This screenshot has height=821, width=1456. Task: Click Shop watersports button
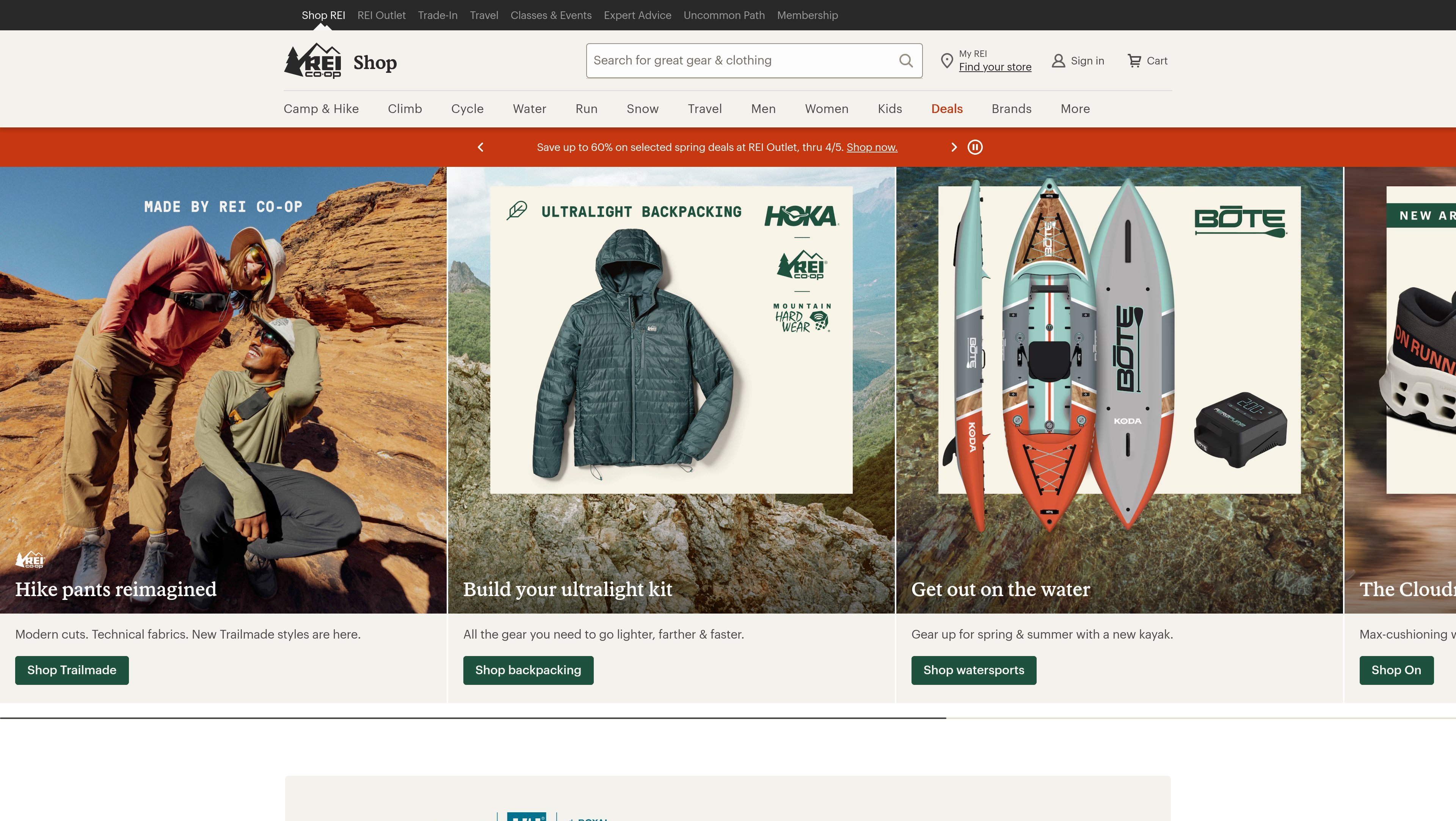pos(974,670)
